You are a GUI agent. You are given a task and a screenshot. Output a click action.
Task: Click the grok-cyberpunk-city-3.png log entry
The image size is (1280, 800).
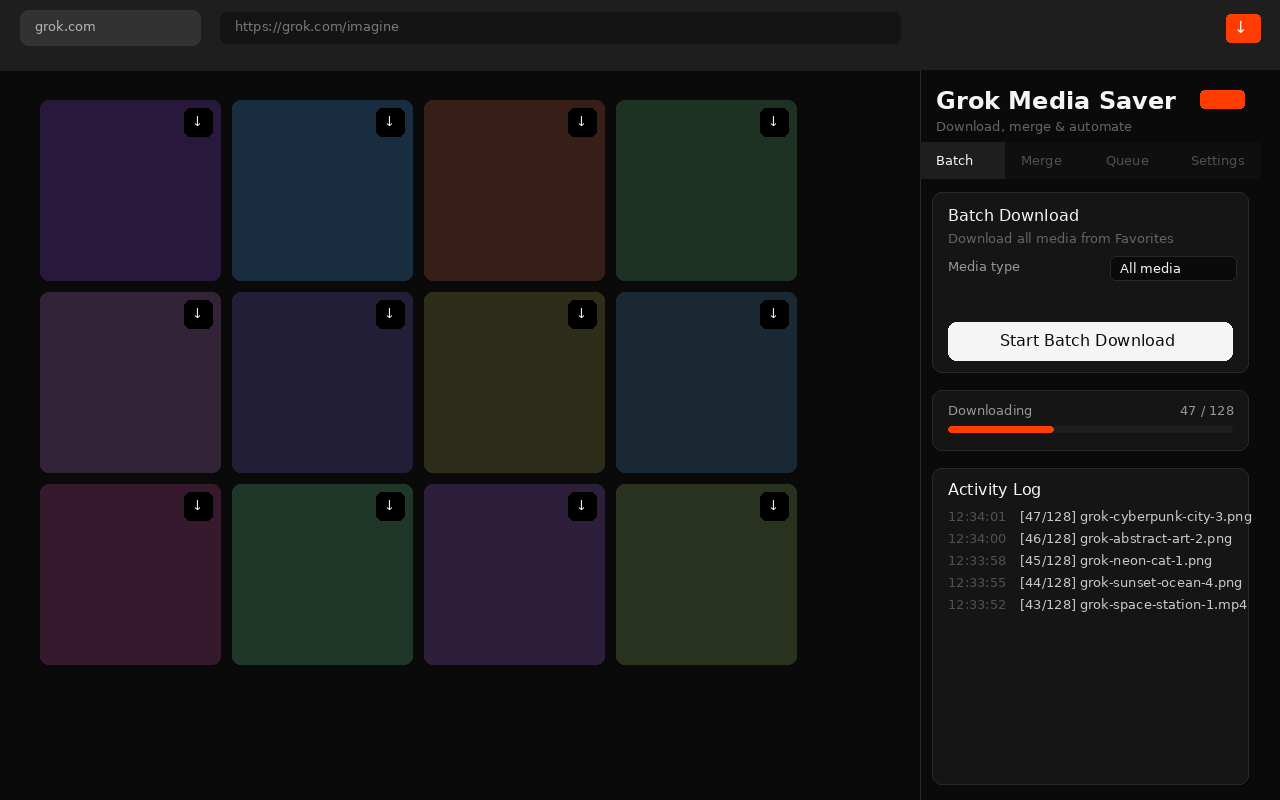pyautogui.click(x=1135, y=517)
